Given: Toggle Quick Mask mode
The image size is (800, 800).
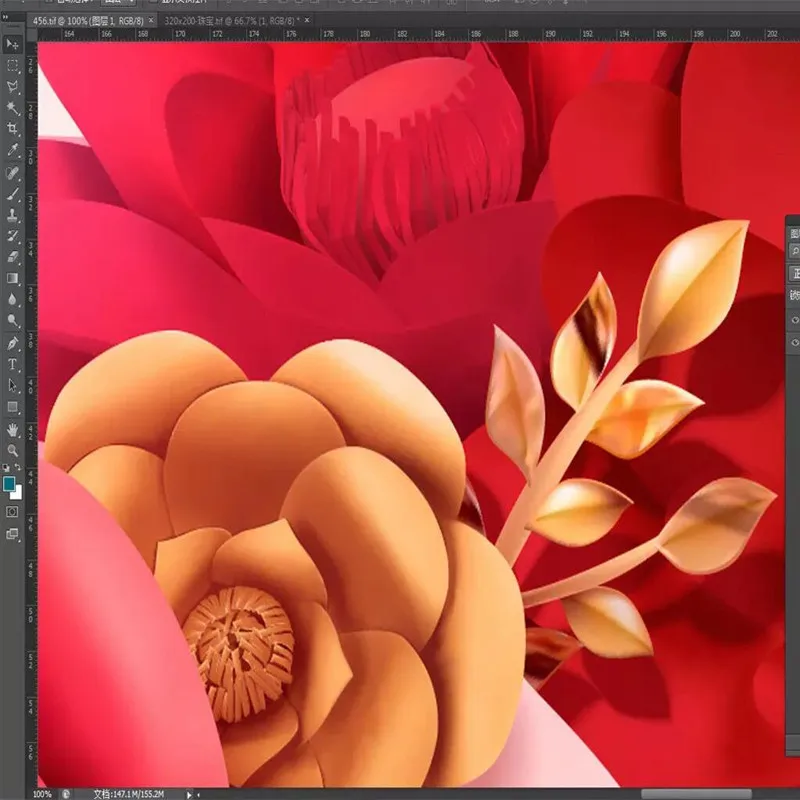Looking at the screenshot, I should pyautogui.click(x=13, y=511).
